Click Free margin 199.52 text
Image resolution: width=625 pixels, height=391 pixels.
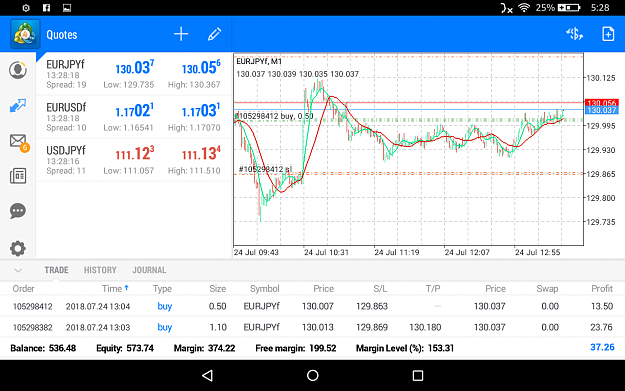(x=295, y=348)
